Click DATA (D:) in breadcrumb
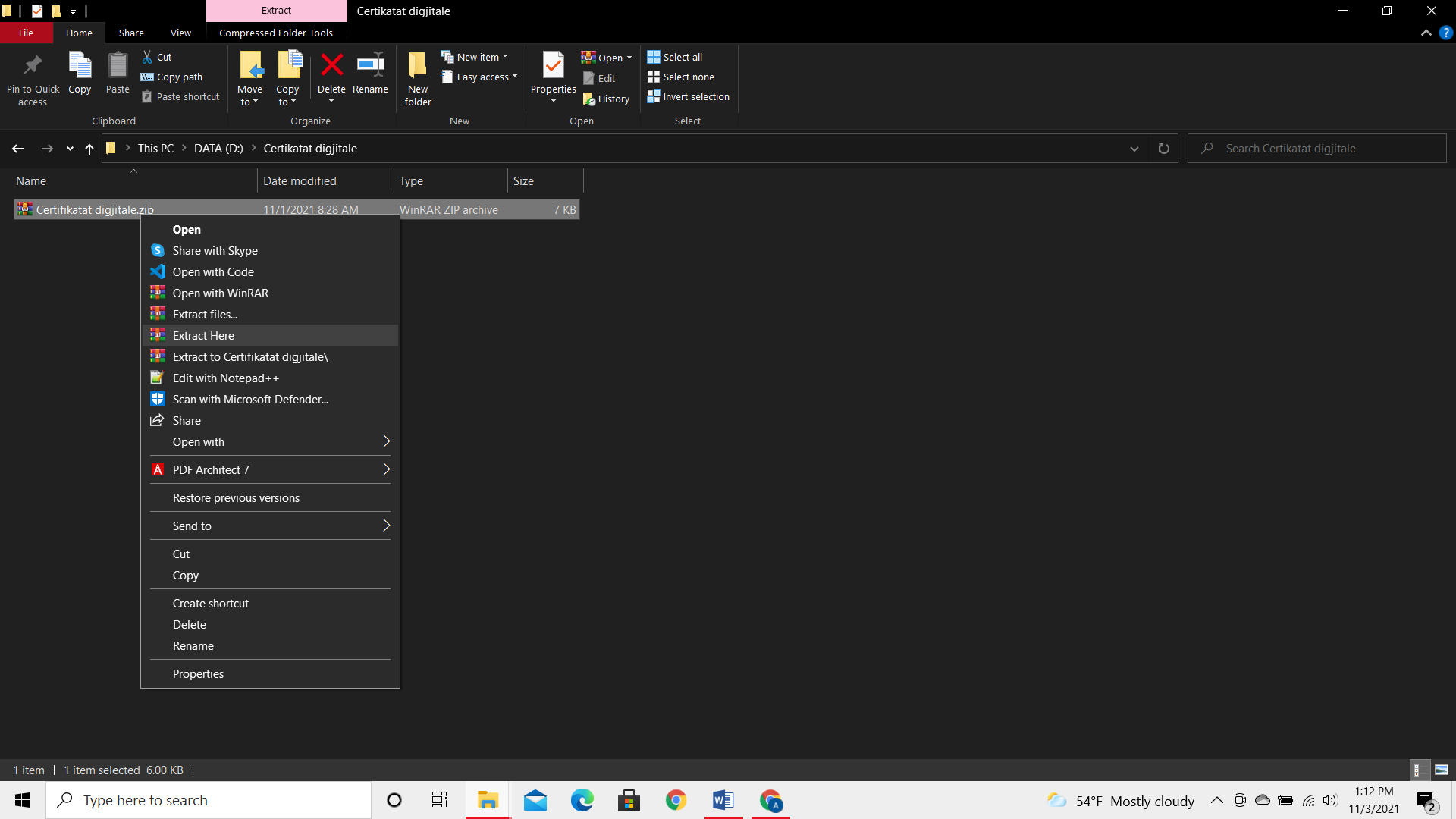 pos(218,149)
